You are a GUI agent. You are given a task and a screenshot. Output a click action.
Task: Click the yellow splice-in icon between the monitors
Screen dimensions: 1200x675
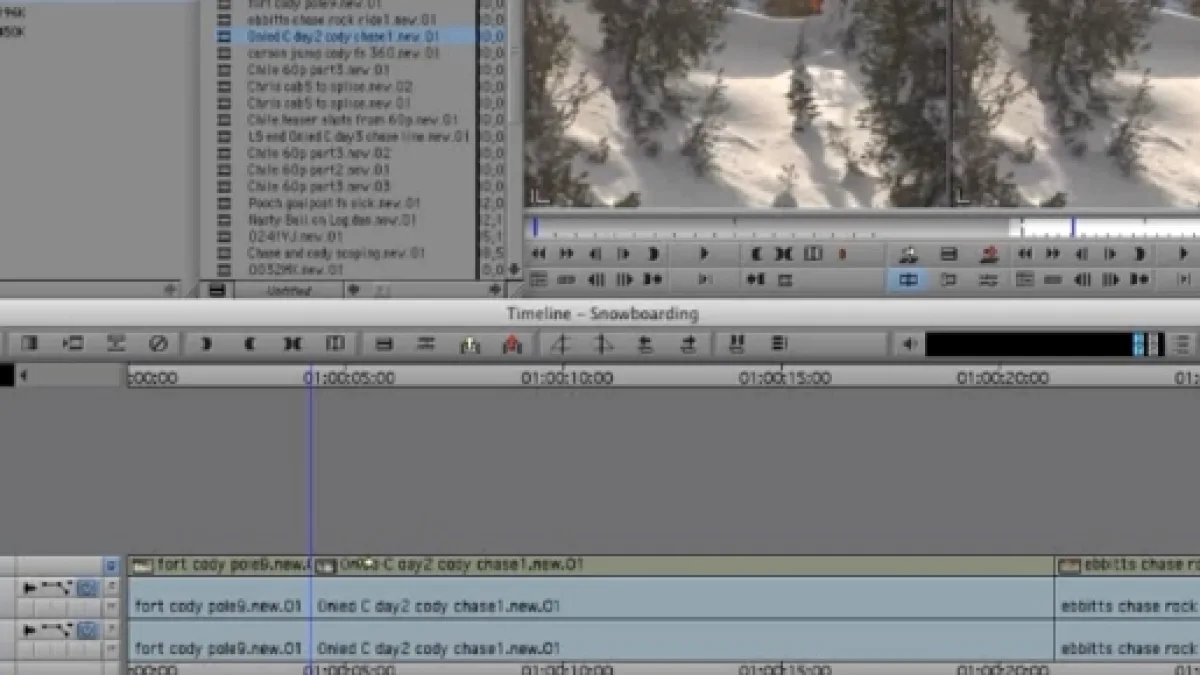[x=909, y=255]
